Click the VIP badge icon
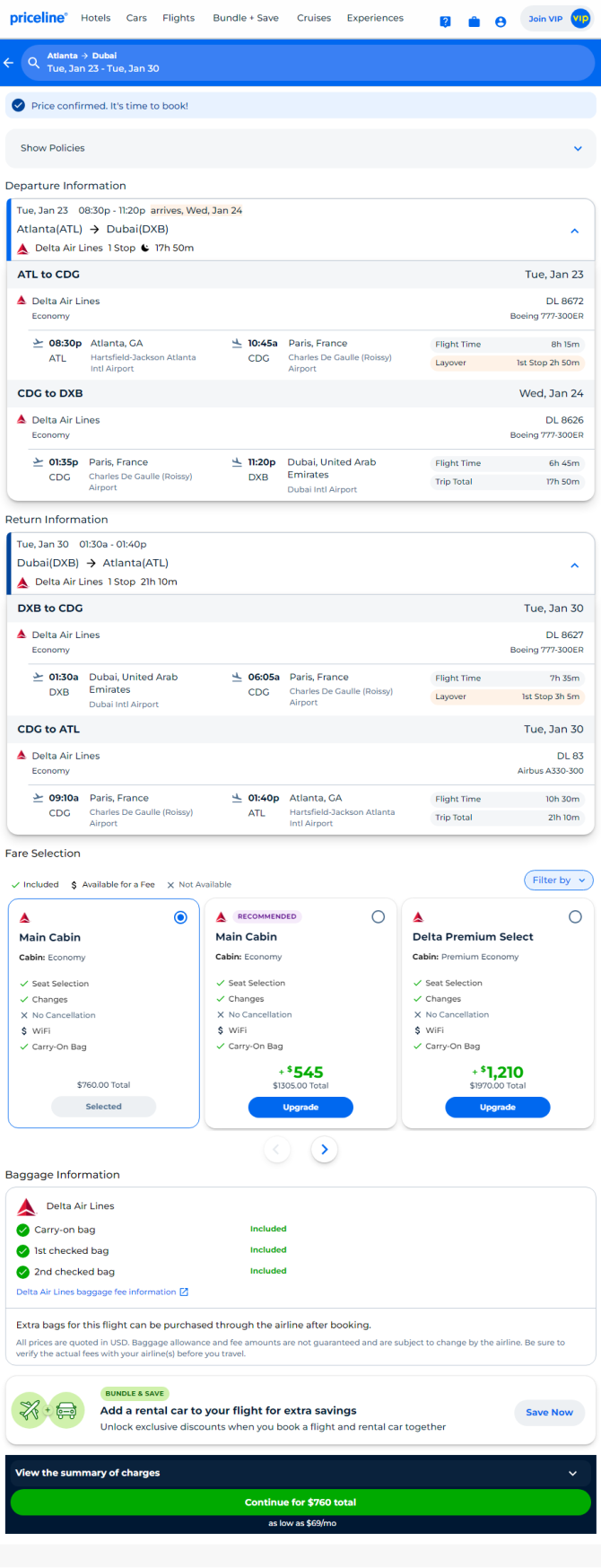The height and width of the screenshot is (1568, 601). tap(580, 18)
